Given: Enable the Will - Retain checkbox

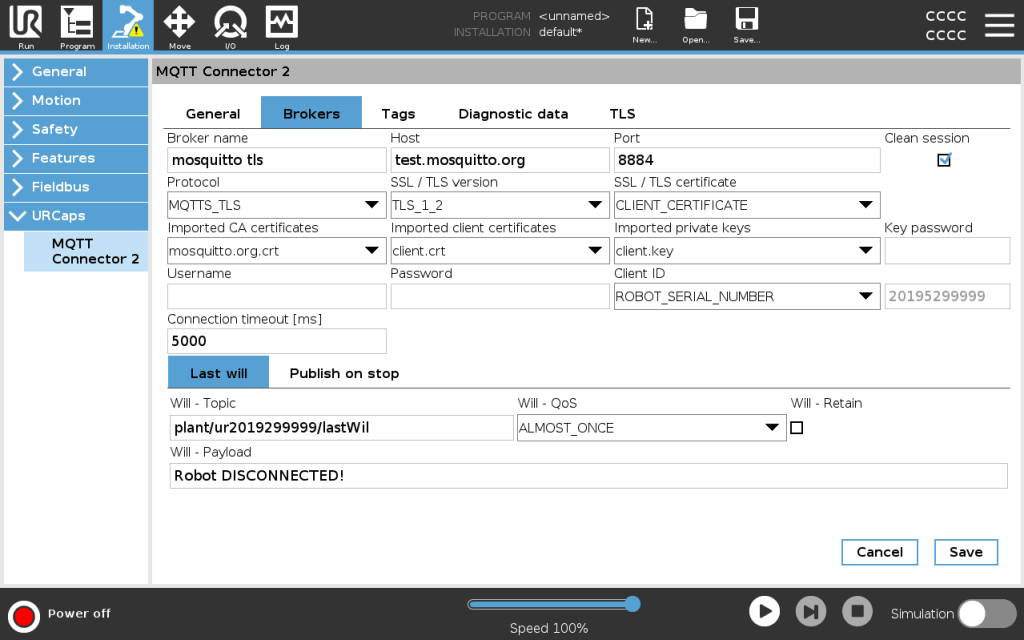Looking at the screenshot, I should click(796, 428).
